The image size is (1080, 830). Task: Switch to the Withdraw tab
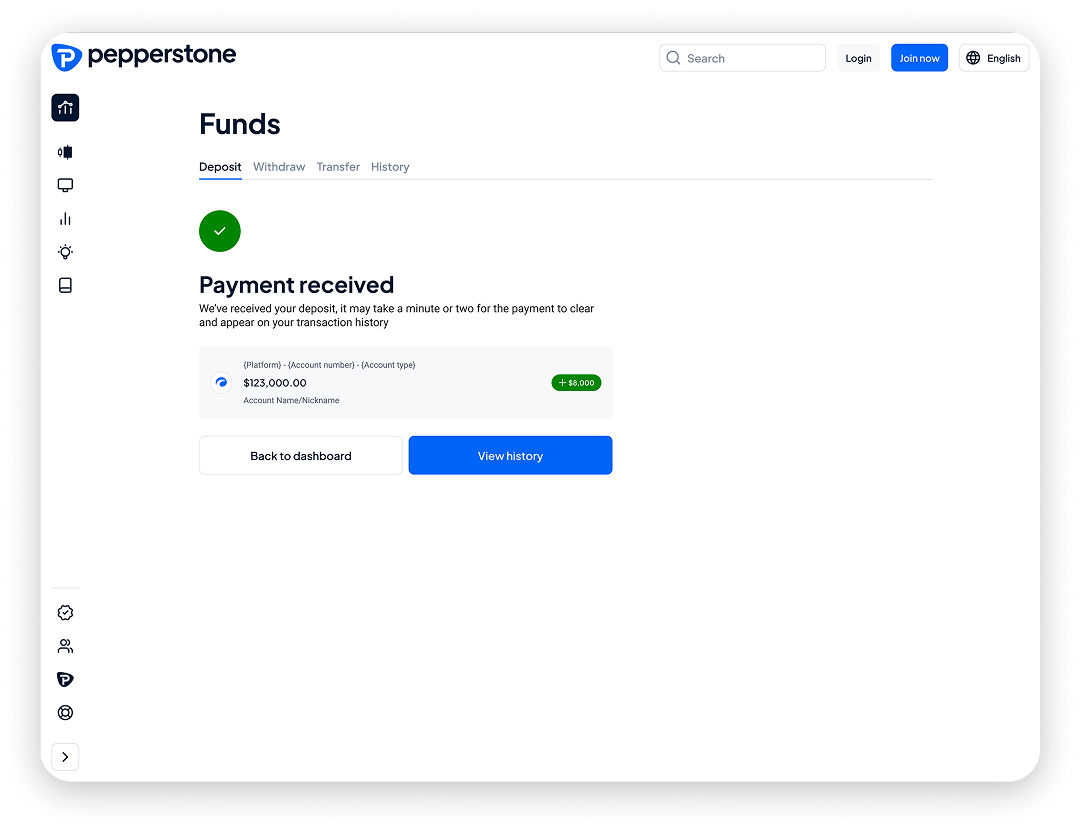279,167
